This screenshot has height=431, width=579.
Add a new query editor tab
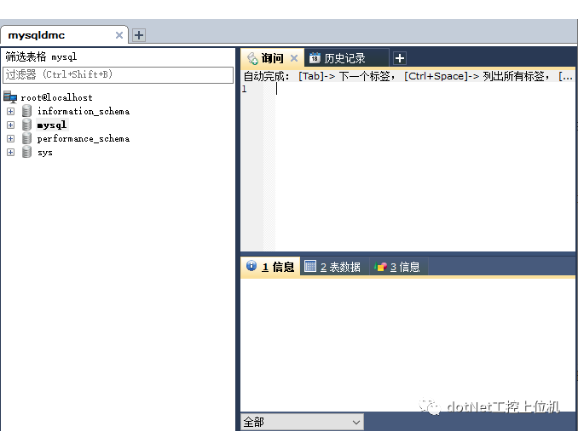[400, 58]
